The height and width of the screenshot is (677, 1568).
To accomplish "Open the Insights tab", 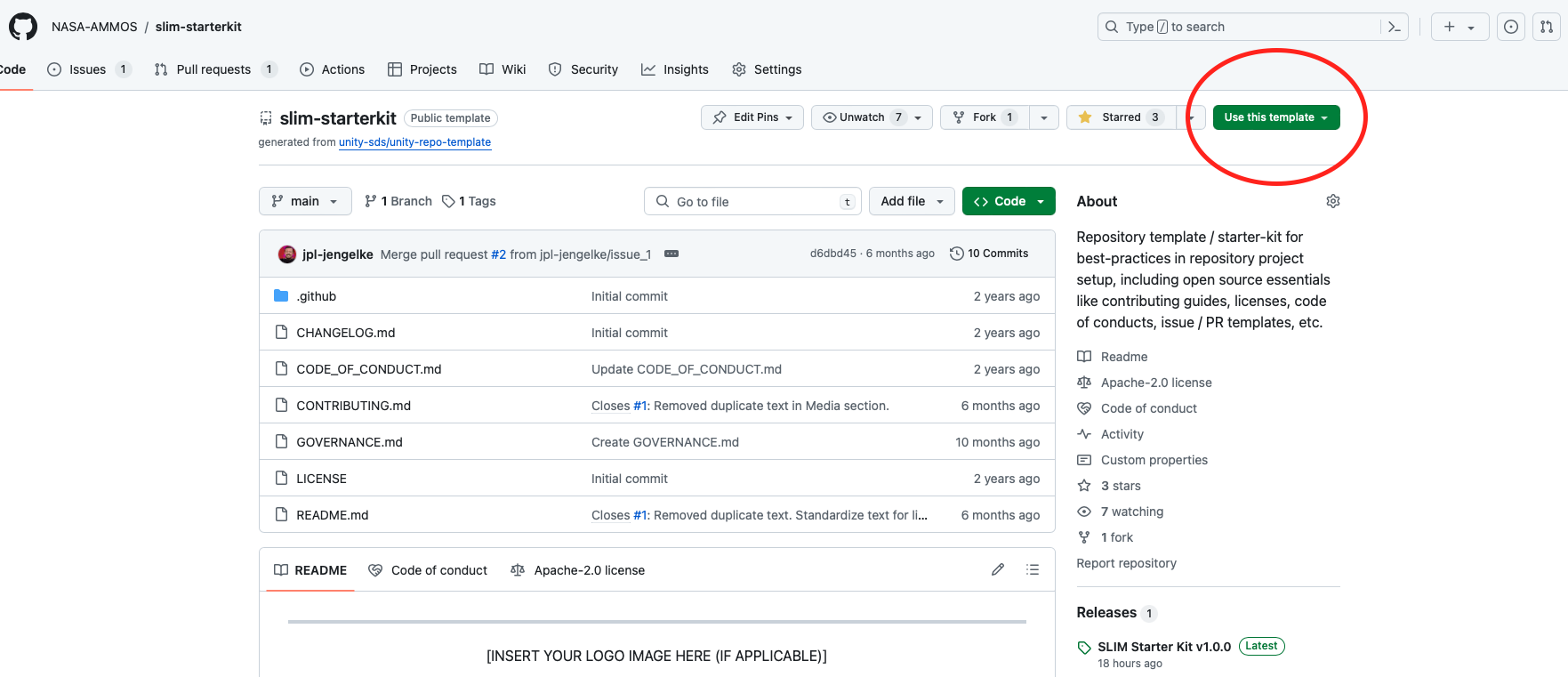I will coord(675,69).
